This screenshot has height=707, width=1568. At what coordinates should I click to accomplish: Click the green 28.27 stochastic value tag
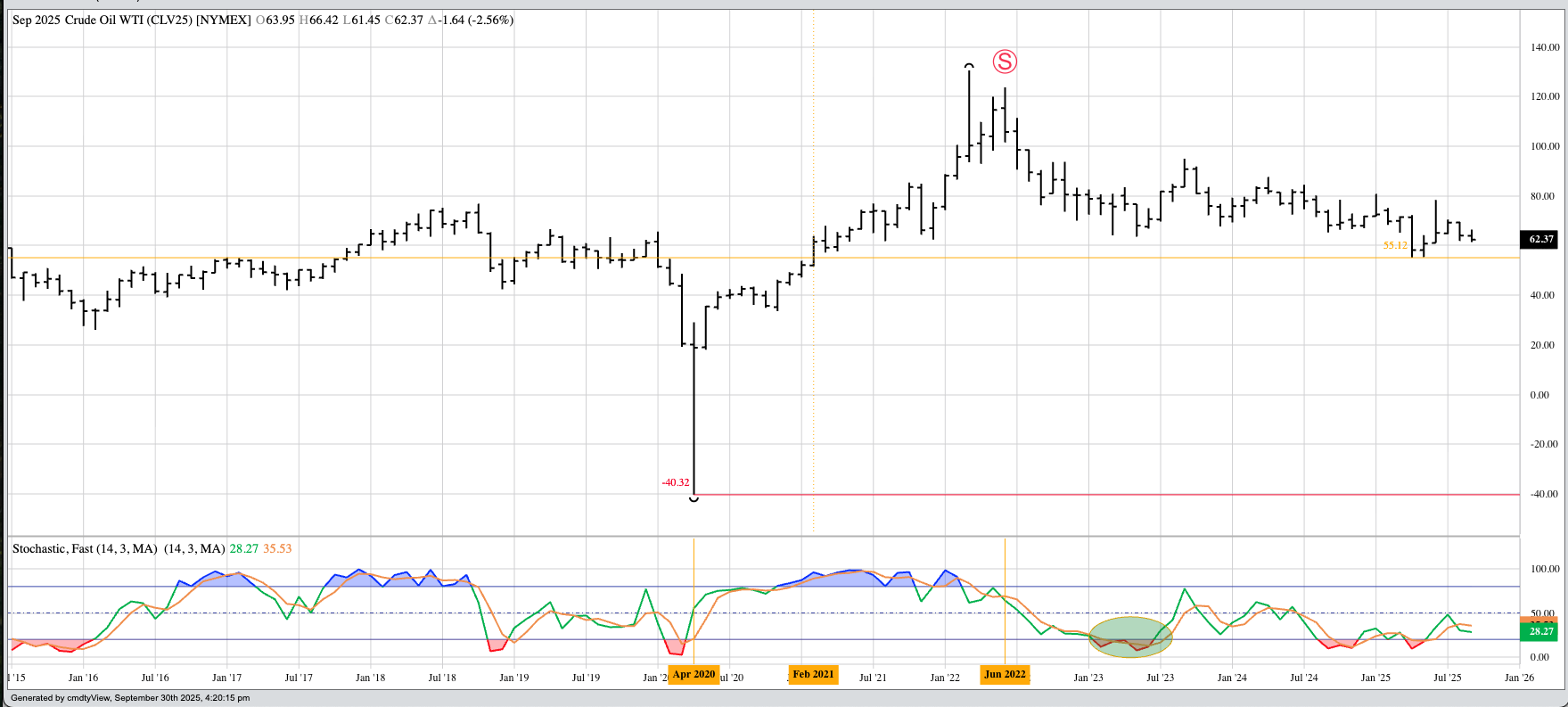[x=1540, y=631]
